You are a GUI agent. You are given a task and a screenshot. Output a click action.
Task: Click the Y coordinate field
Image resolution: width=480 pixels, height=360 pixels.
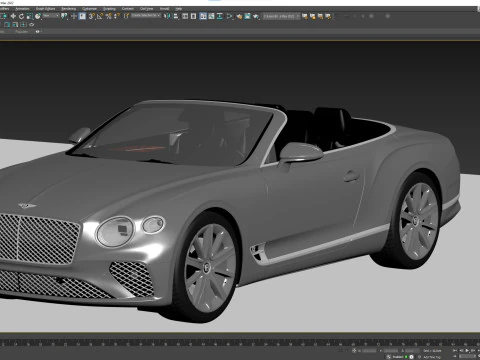click(391, 351)
